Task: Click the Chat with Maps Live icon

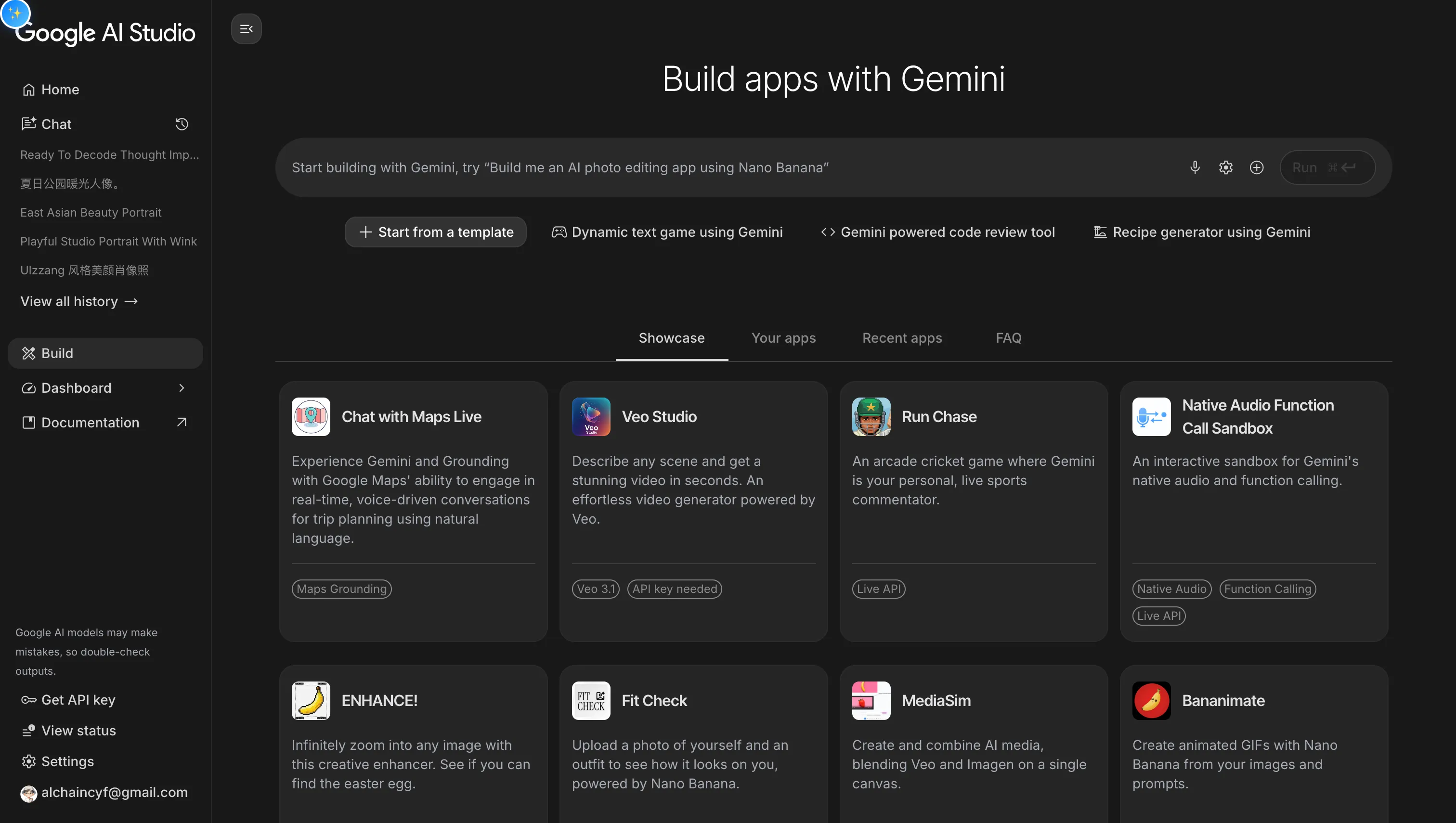Action: coord(311,417)
